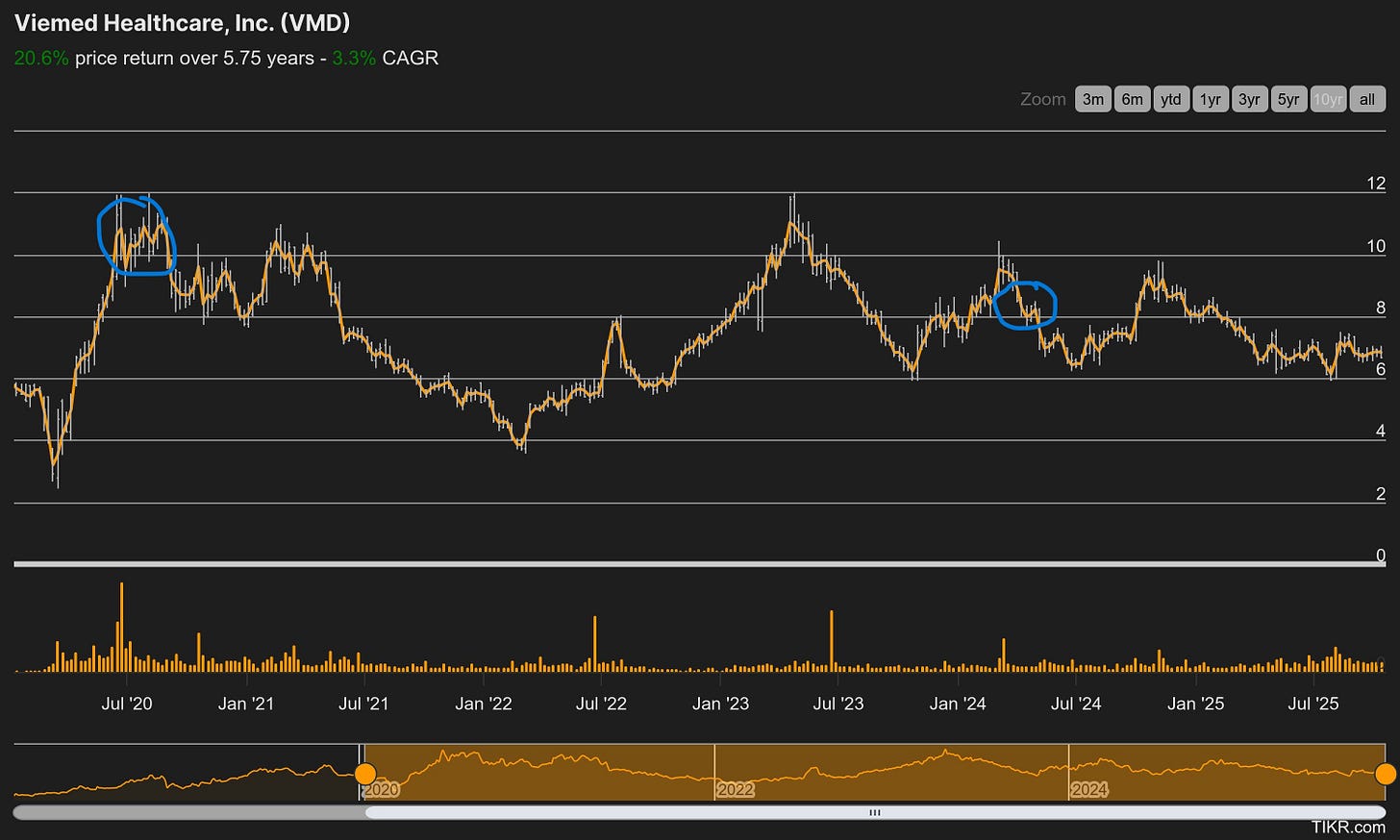Click the 2 price axis label
The height and width of the screenshot is (840, 1400).
[x=1381, y=494]
